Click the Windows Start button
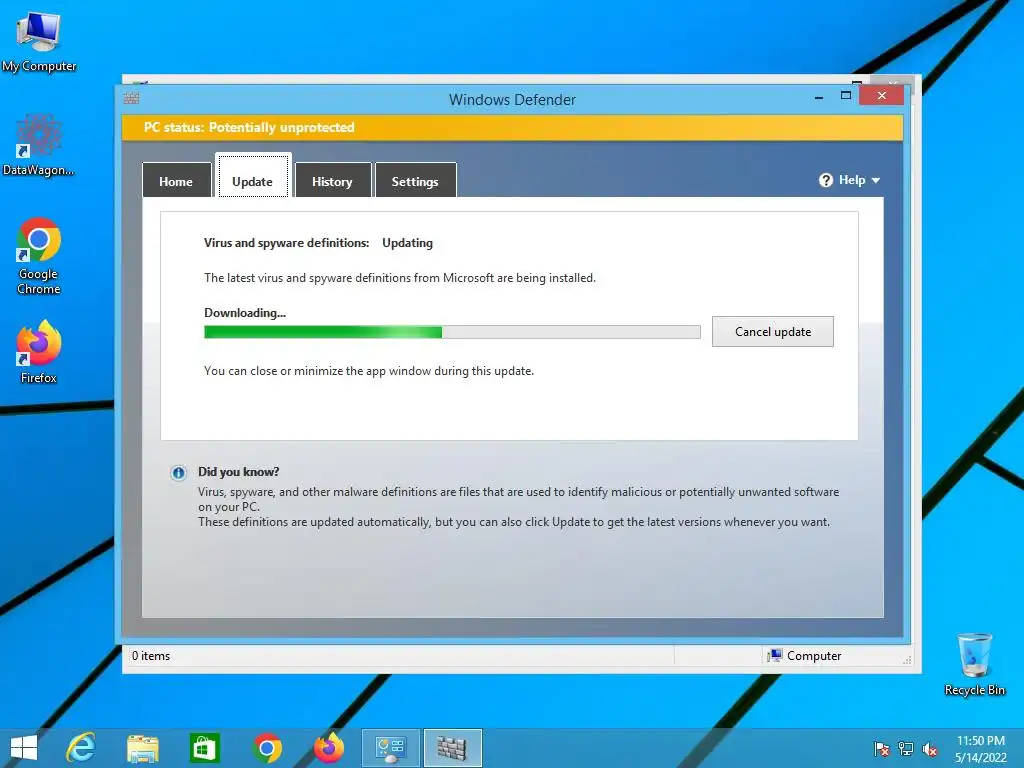The height and width of the screenshot is (768, 1024). [x=24, y=748]
